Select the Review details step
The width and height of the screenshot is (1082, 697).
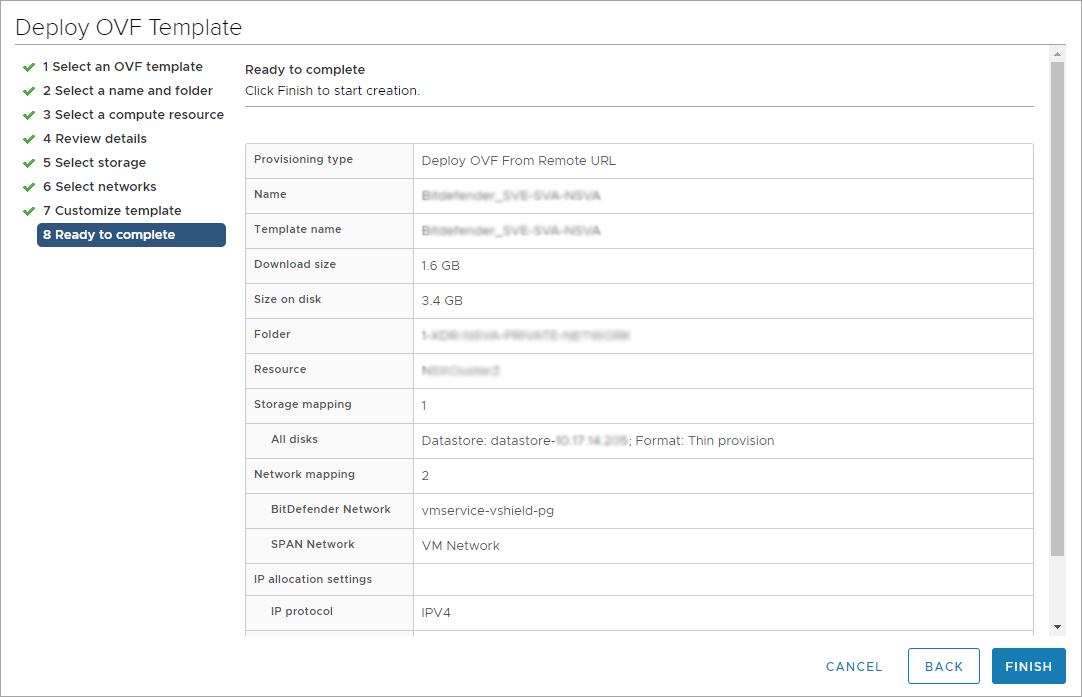[95, 138]
